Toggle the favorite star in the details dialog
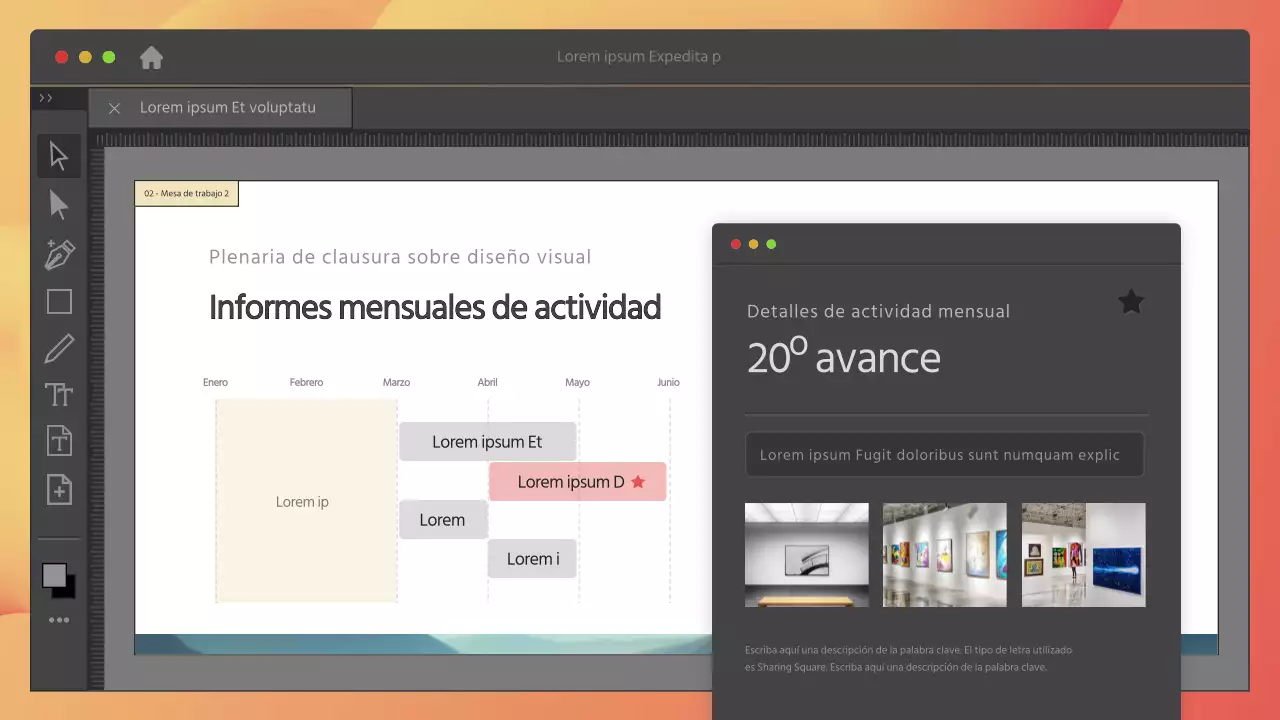 [1130, 301]
